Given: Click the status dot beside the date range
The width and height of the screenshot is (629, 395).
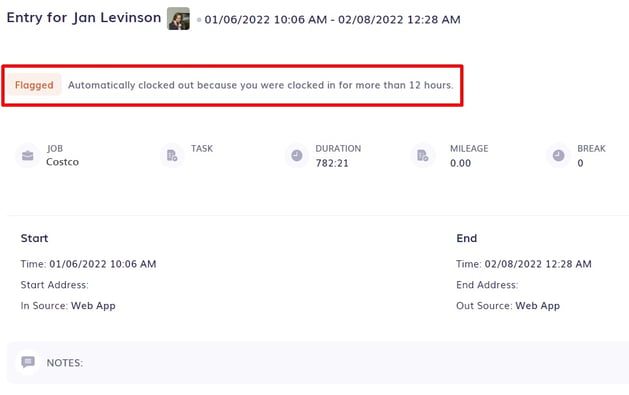Looking at the screenshot, I should 199,20.
